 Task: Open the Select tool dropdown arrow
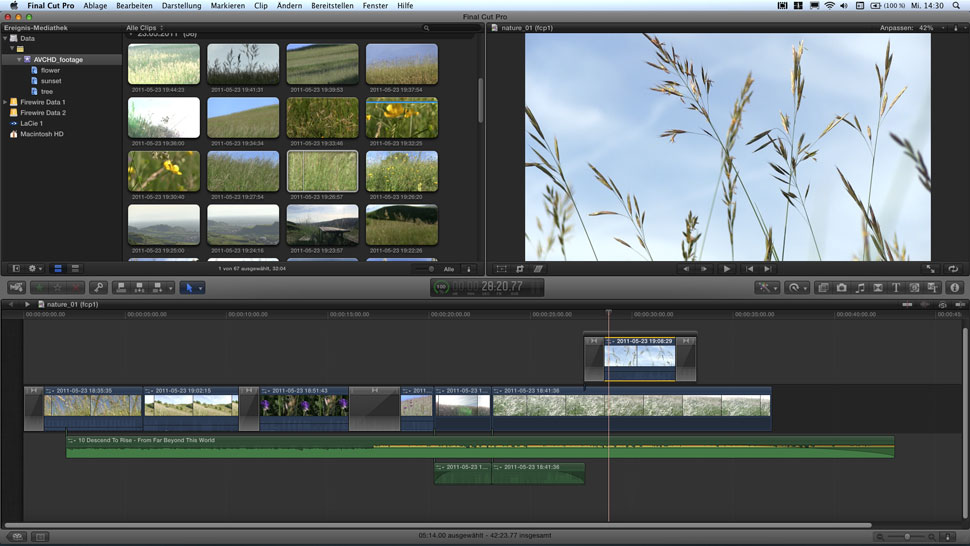200,288
